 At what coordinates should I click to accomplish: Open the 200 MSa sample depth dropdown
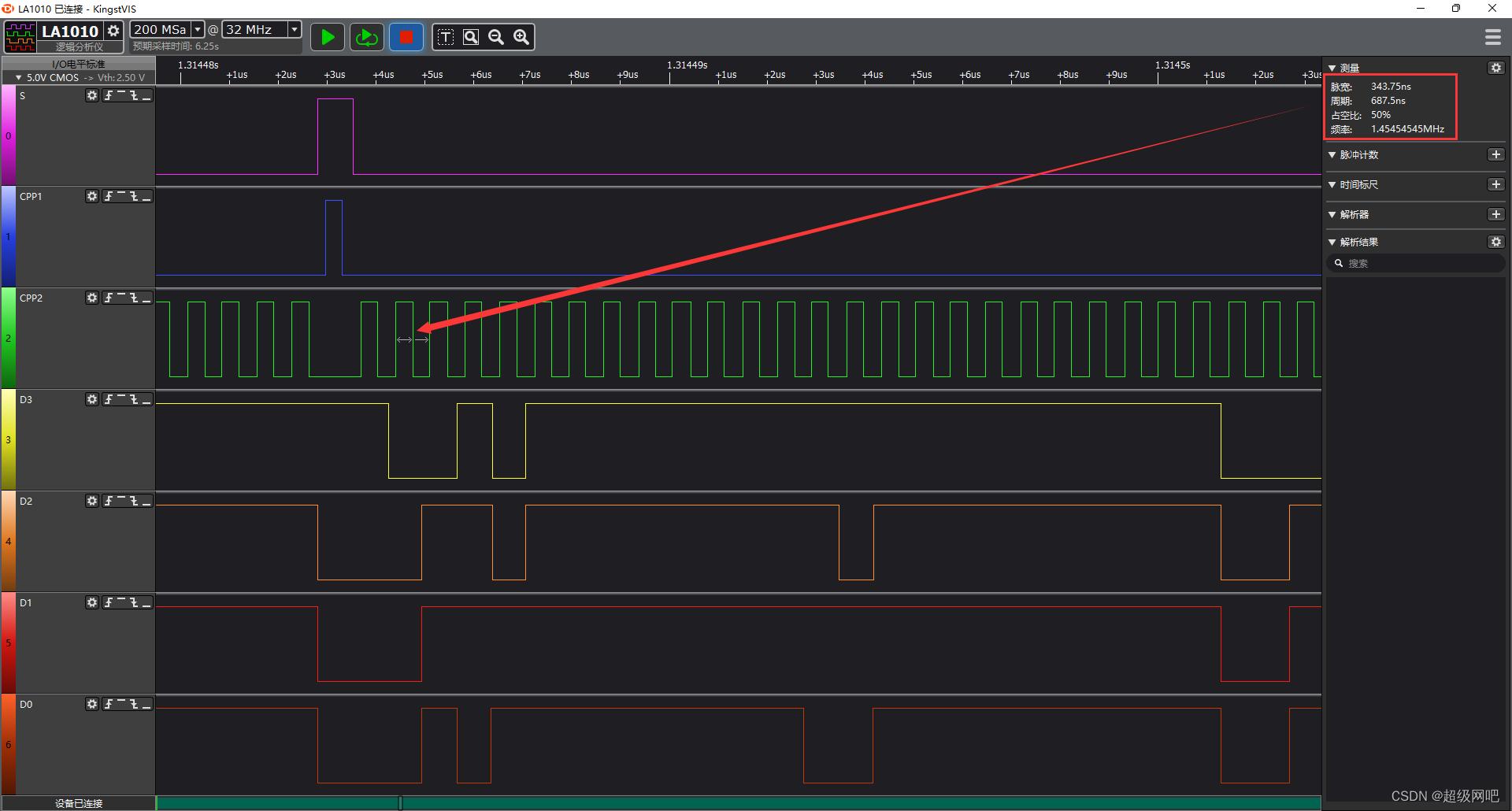coord(198,29)
